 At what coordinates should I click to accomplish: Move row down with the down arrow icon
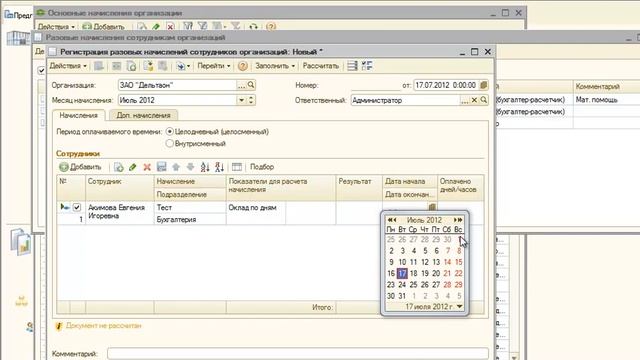click(x=190, y=167)
